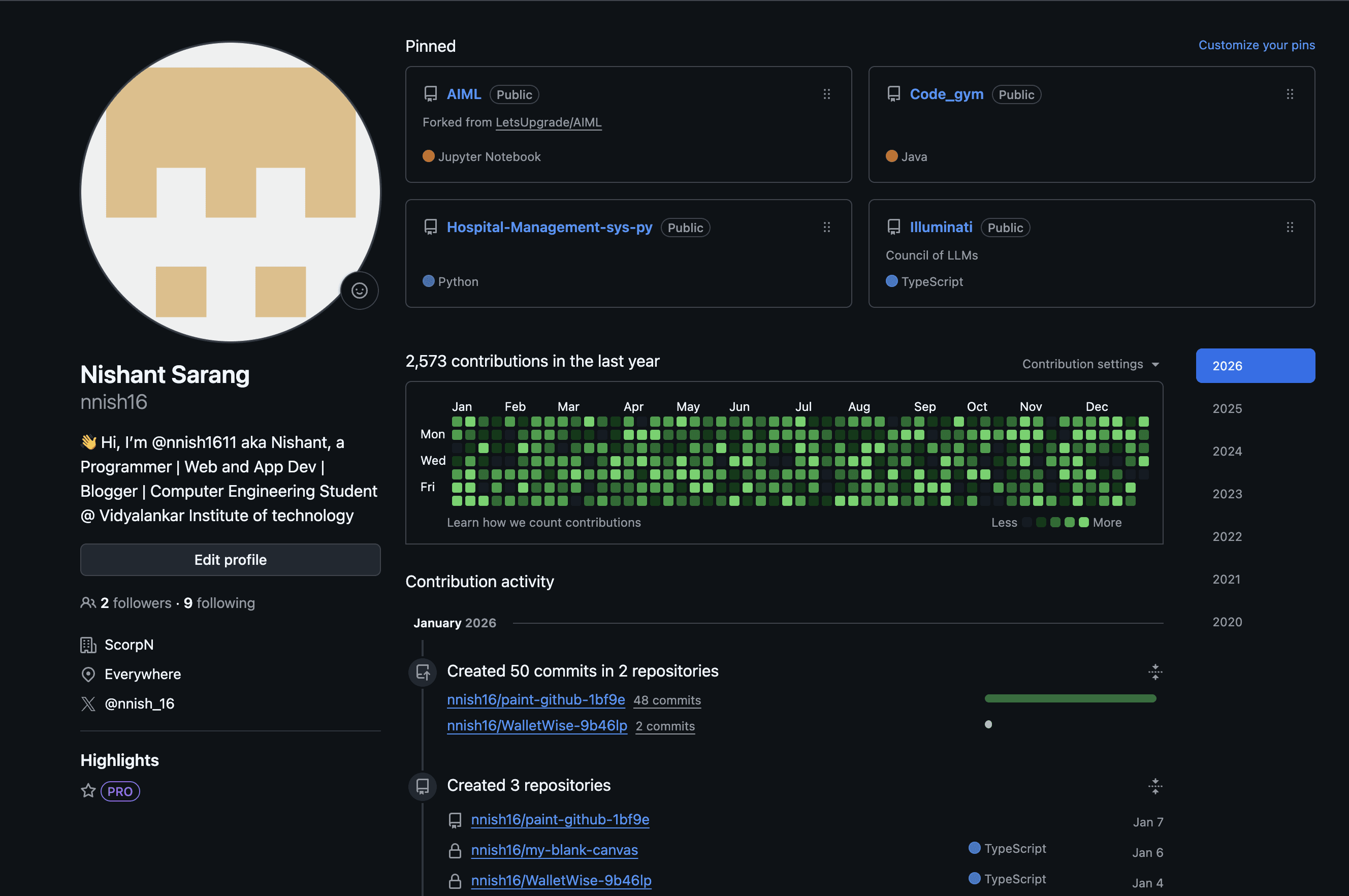Viewport: 1349px width, 896px height.
Task: Click the brightest green legend square
Action: click(1083, 522)
